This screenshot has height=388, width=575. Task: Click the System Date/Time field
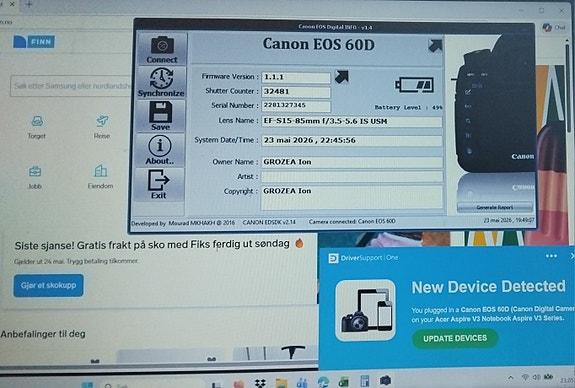pos(352,140)
